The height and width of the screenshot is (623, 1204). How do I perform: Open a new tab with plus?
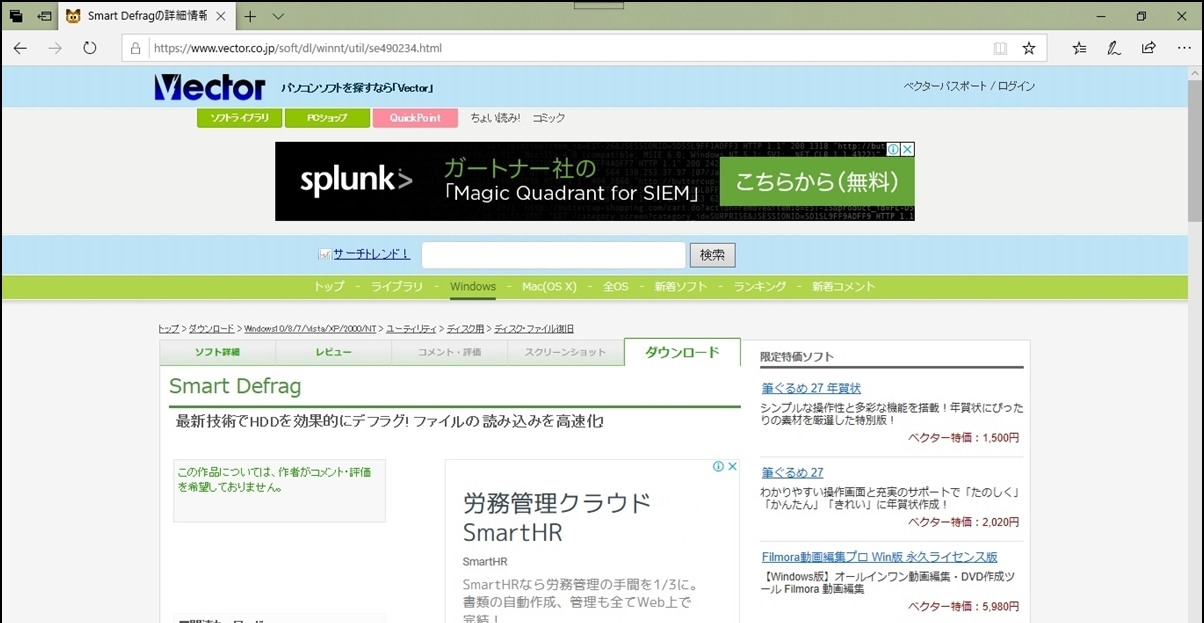[x=250, y=16]
